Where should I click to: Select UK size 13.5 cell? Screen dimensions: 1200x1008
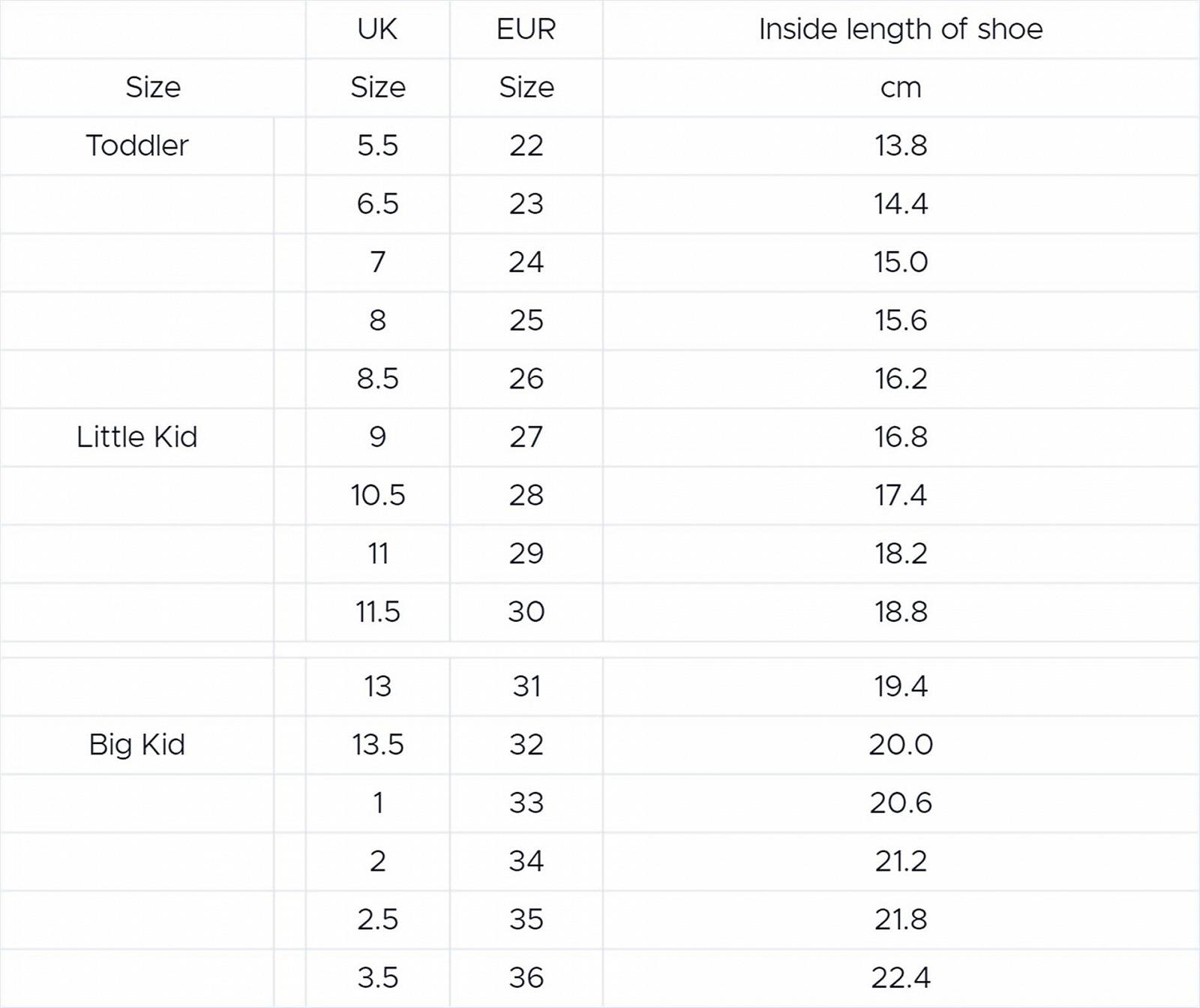(377, 745)
